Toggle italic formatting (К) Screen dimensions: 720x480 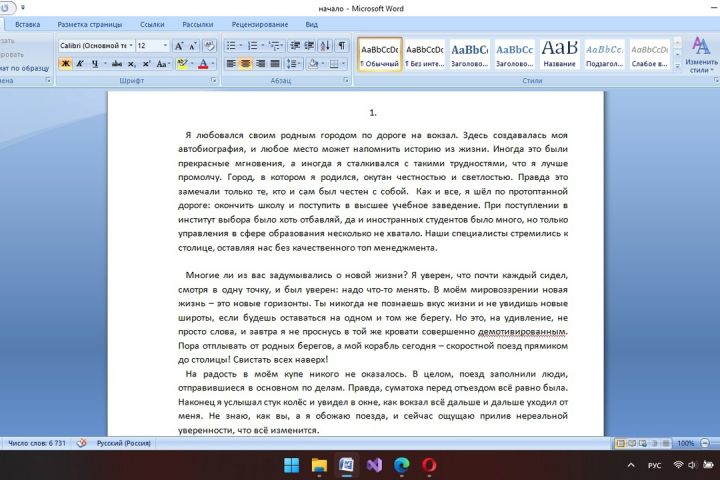point(80,64)
